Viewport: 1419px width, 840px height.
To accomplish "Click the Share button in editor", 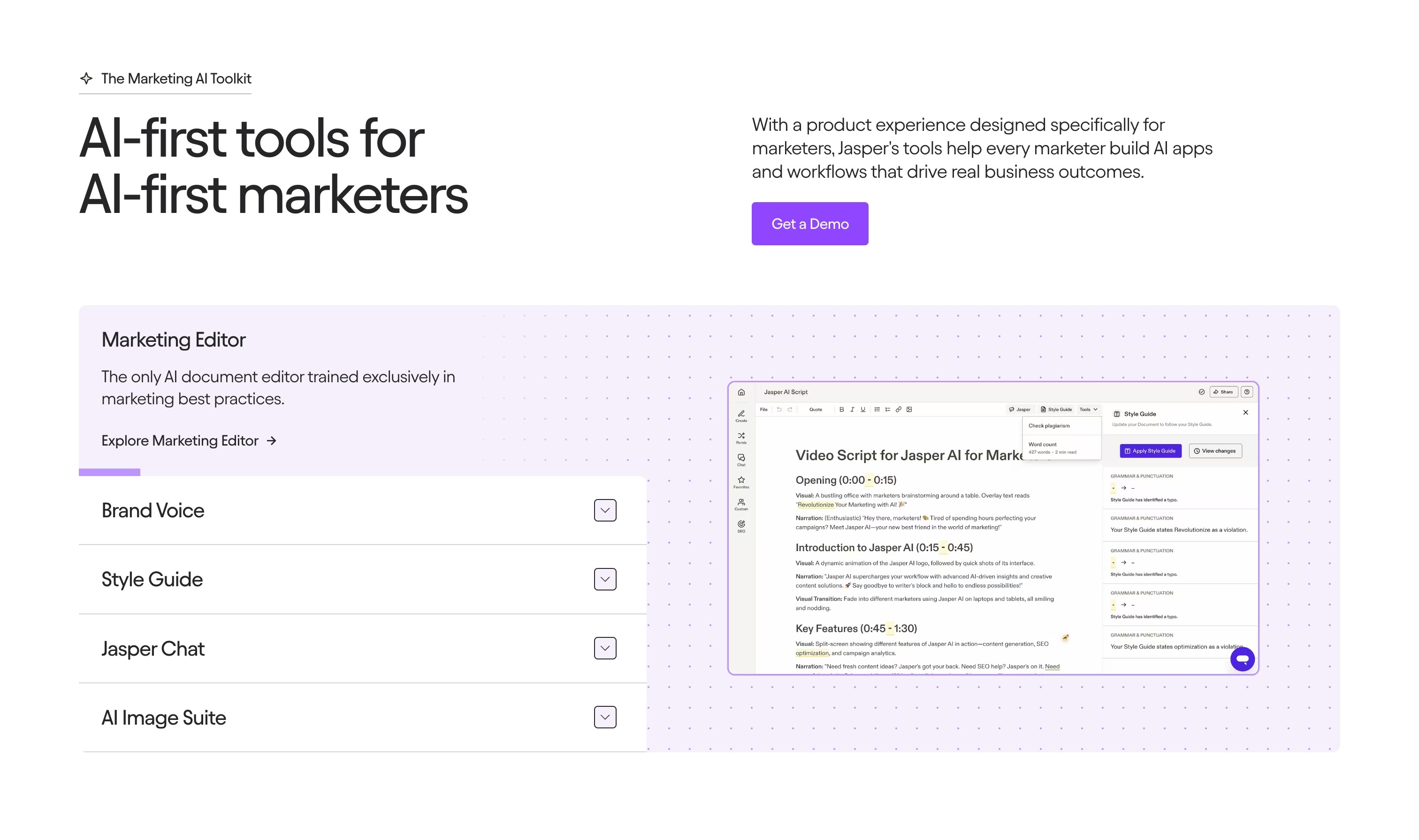I will click(x=1224, y=392).
